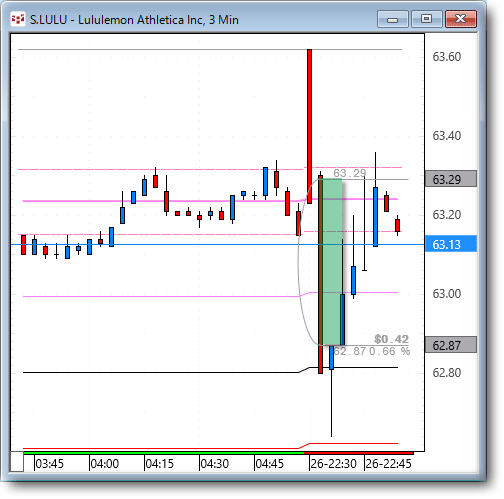Click the window title S.LULU Lululemon Athletica text

pos(134,20)
